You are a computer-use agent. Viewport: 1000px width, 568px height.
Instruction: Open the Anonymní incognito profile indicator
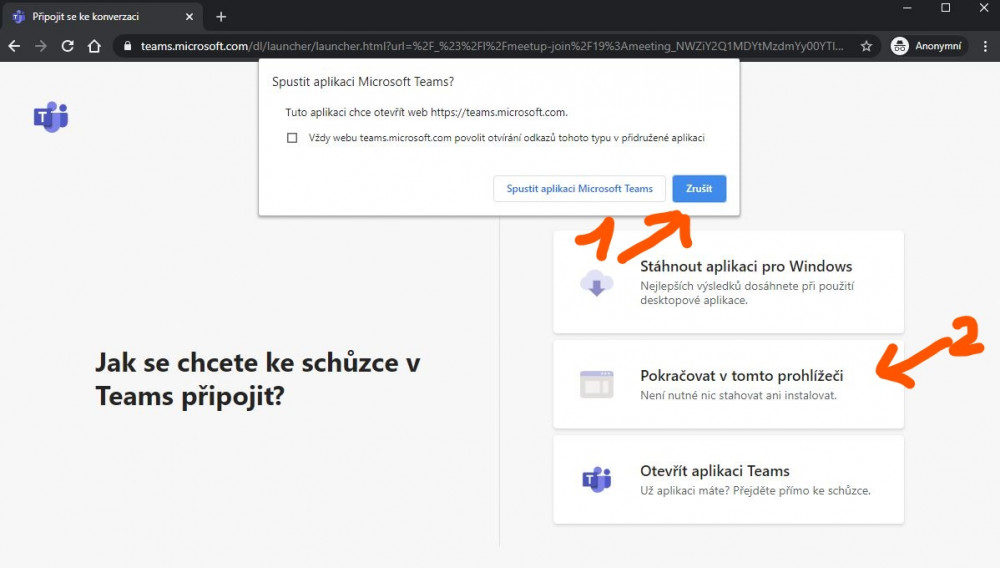[x=928, y=46]
